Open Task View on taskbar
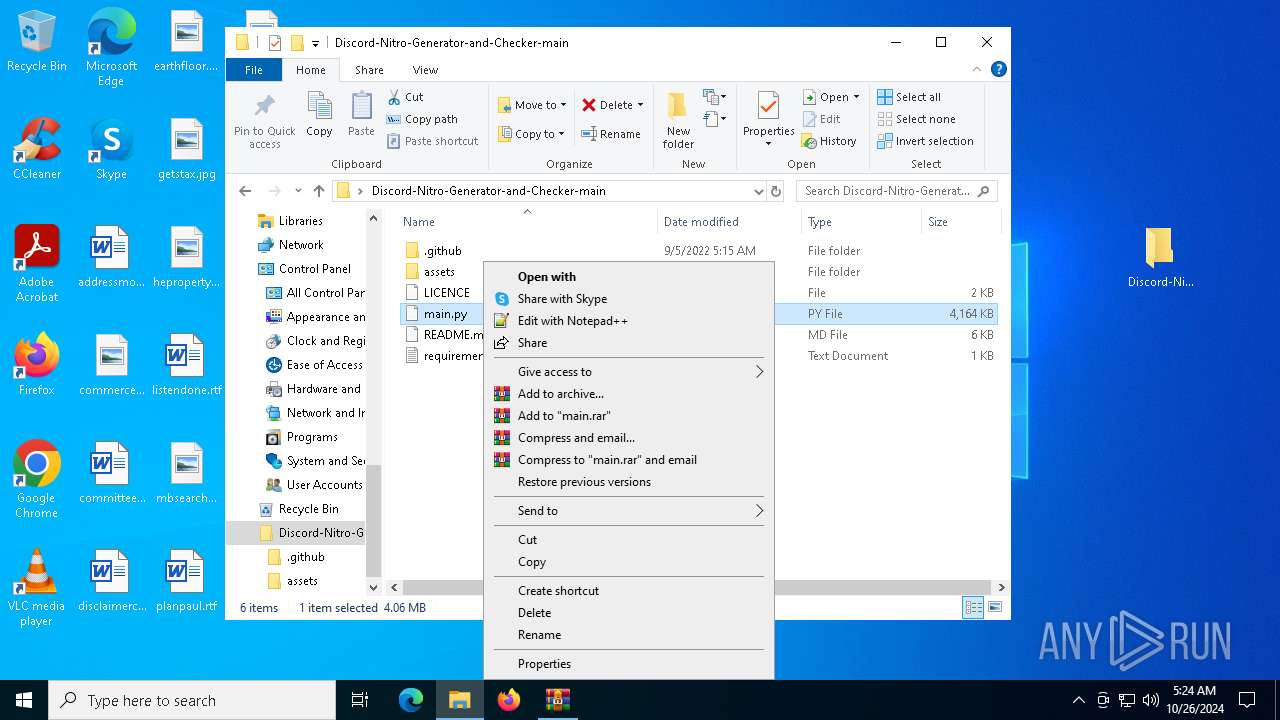 click(360, 700)
